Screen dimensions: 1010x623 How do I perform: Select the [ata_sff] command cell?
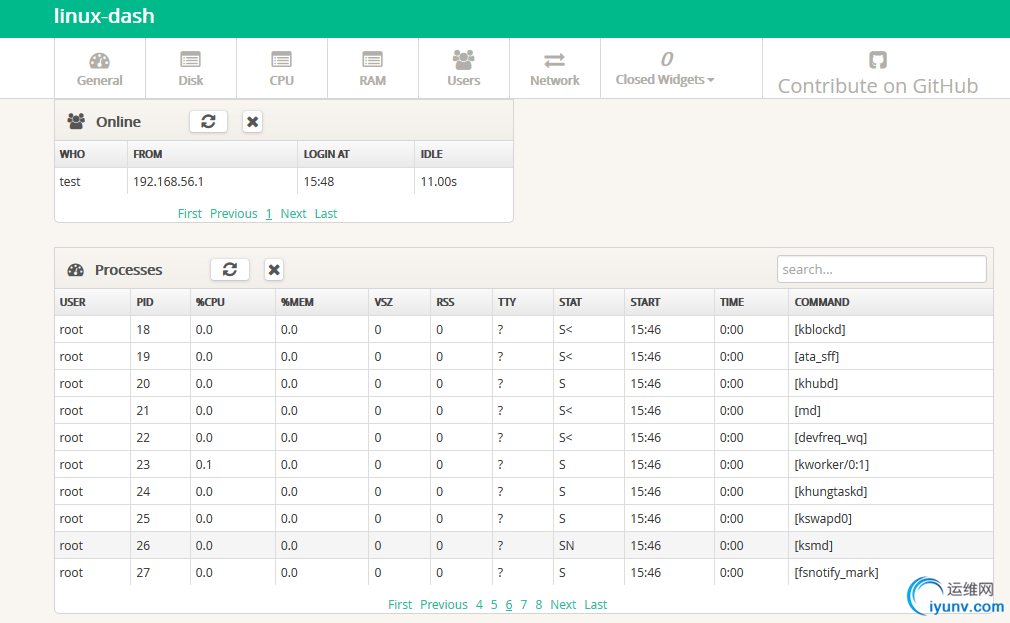click(x=891, y=356)
